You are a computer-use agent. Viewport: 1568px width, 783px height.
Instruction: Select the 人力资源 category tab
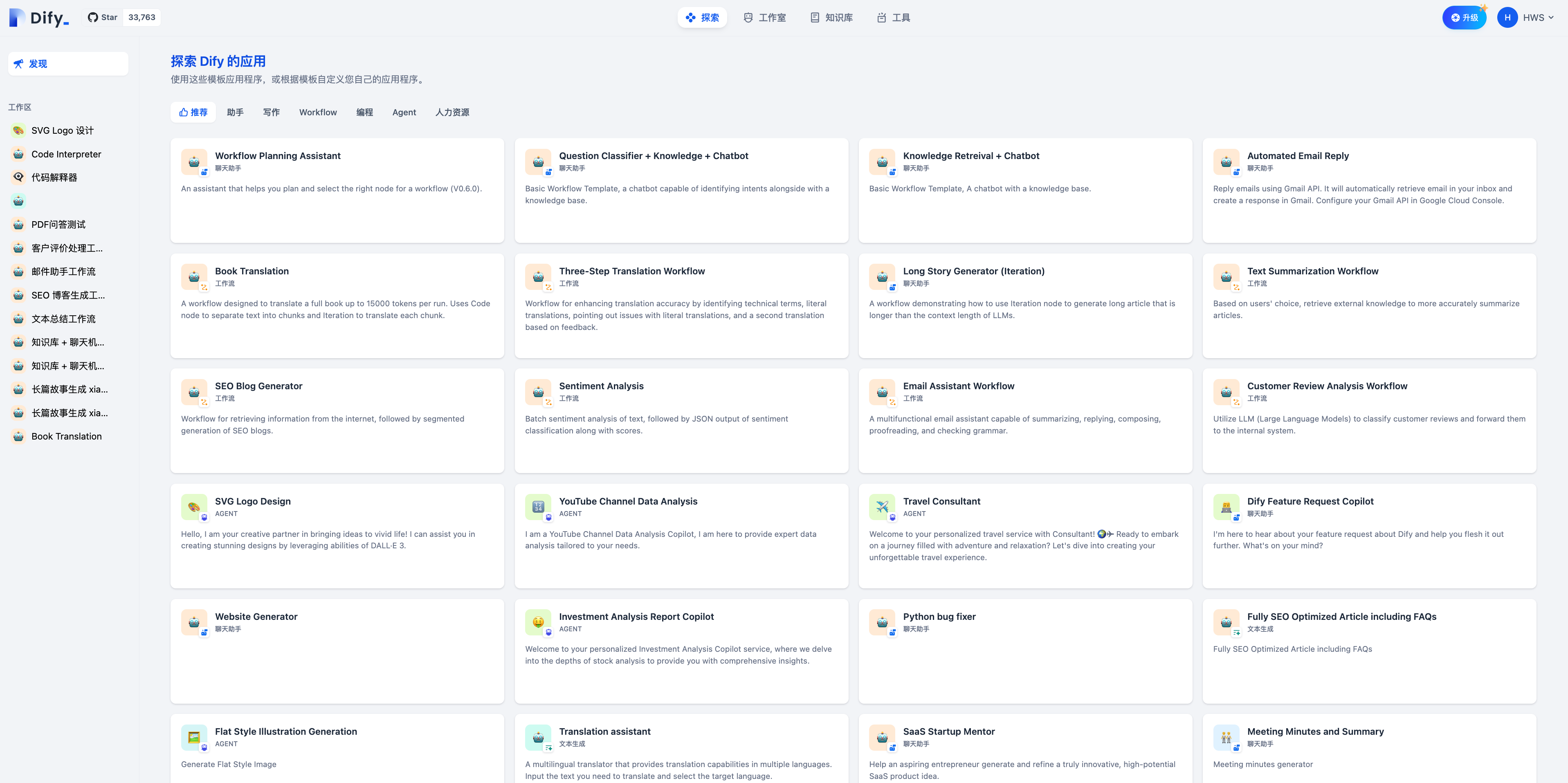click(x=452, y=112)
